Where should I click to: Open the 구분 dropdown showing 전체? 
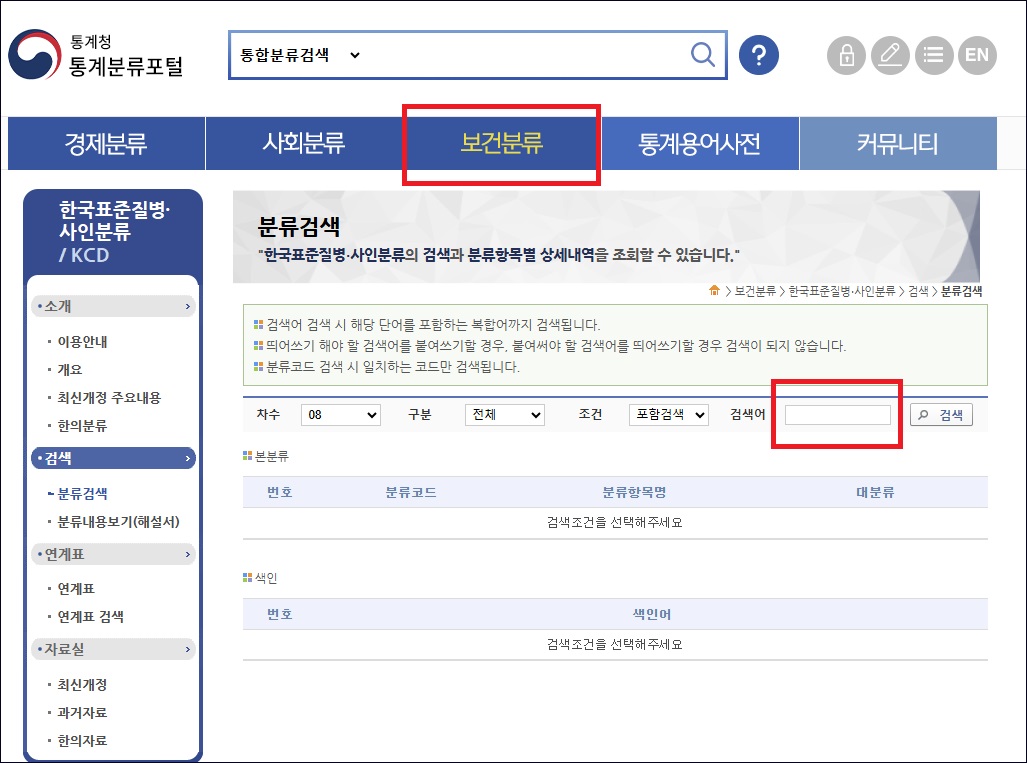pos(504,415)
